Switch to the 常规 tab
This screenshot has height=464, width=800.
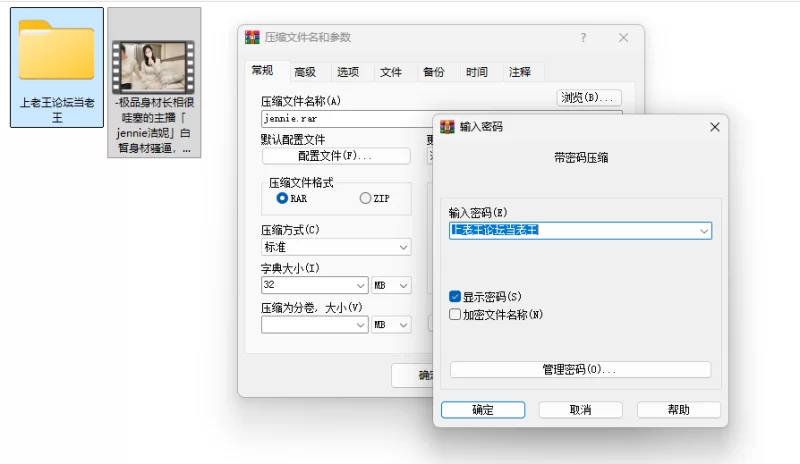point(262,70)
